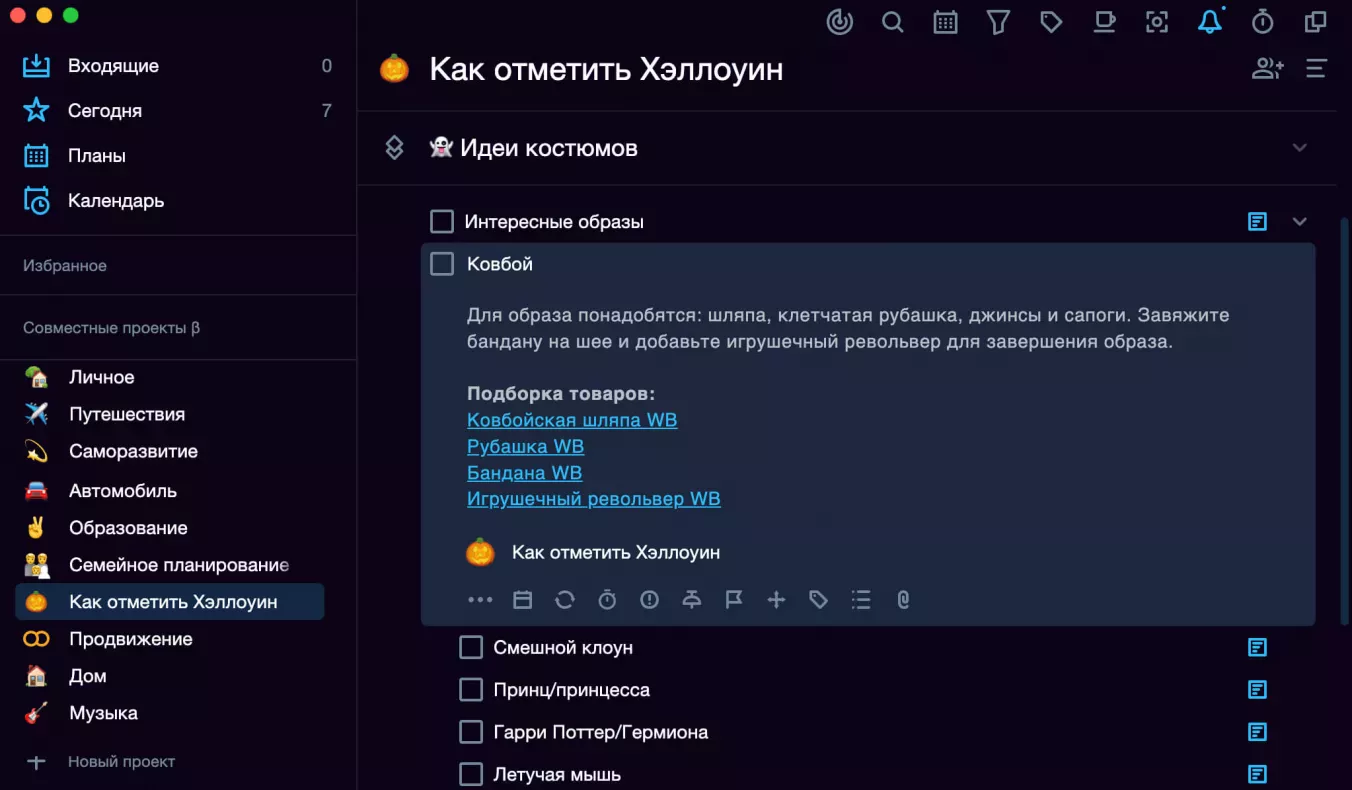Image resolution: width=1352 pixels, height=790 pixels.
Task: Check the Интересные образы task
Action: point(442,221)
